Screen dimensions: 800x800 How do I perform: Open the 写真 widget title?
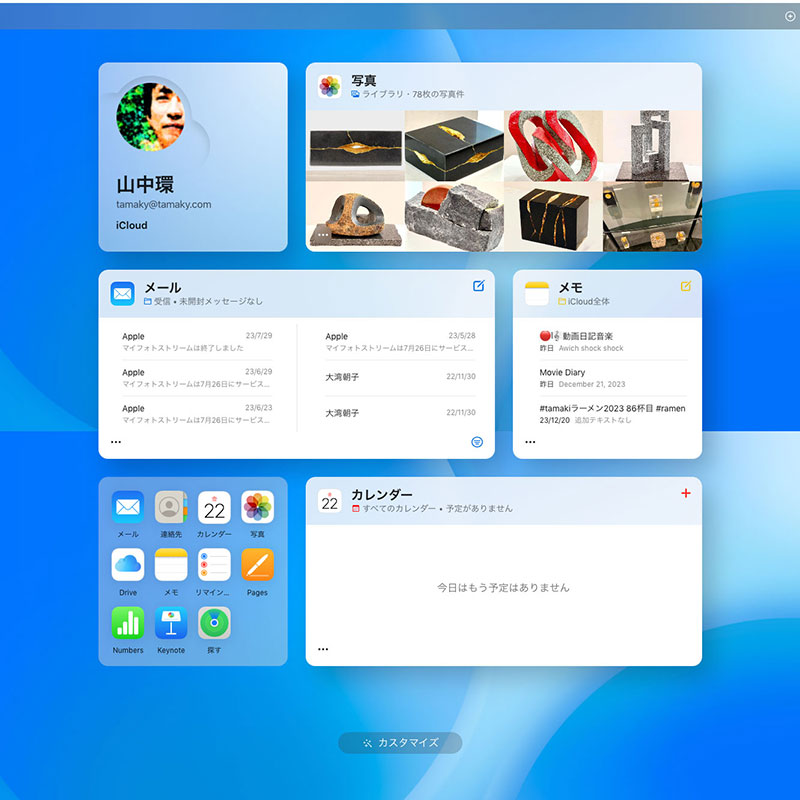click(363, 80)
